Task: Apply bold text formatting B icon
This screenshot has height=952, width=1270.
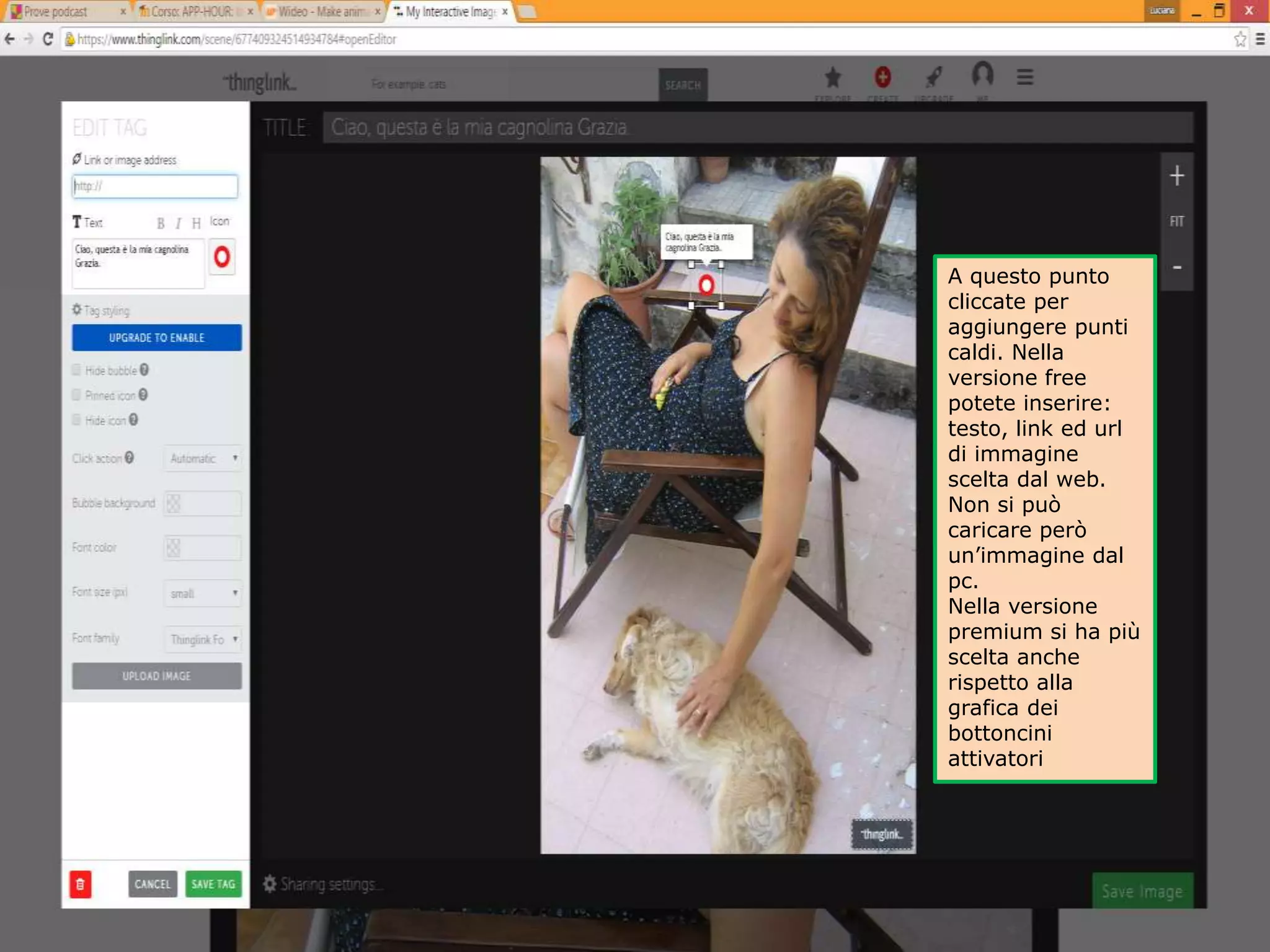Action: click(x=161, y=223)
